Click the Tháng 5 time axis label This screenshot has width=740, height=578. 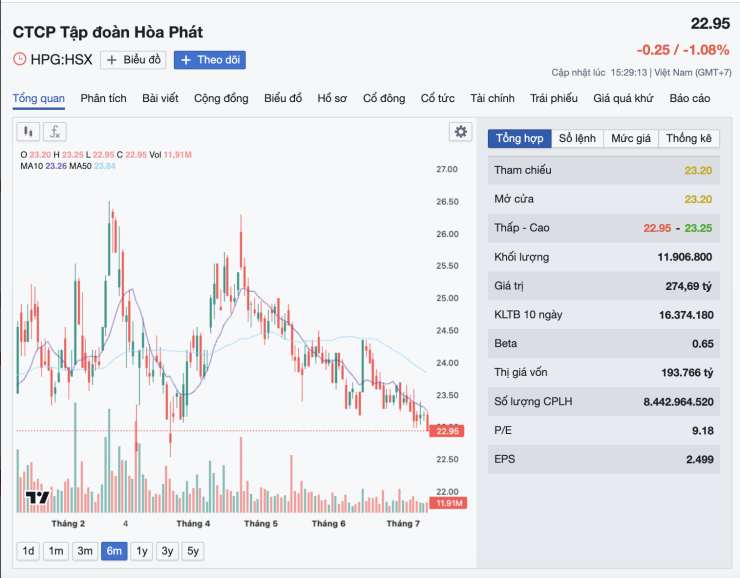pos(261,524)
